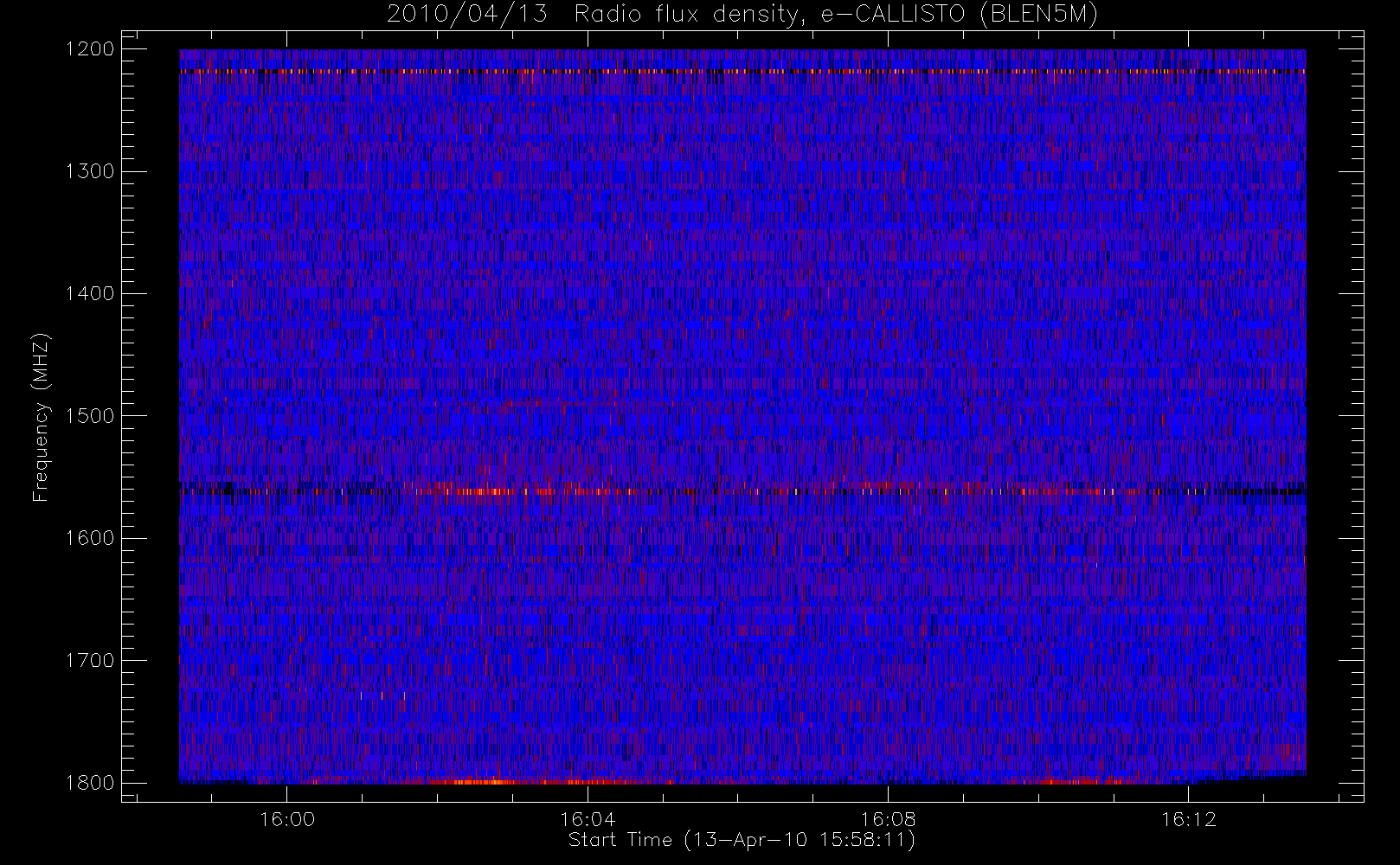Click the 16:04 time tick label

tap(588, 819)
